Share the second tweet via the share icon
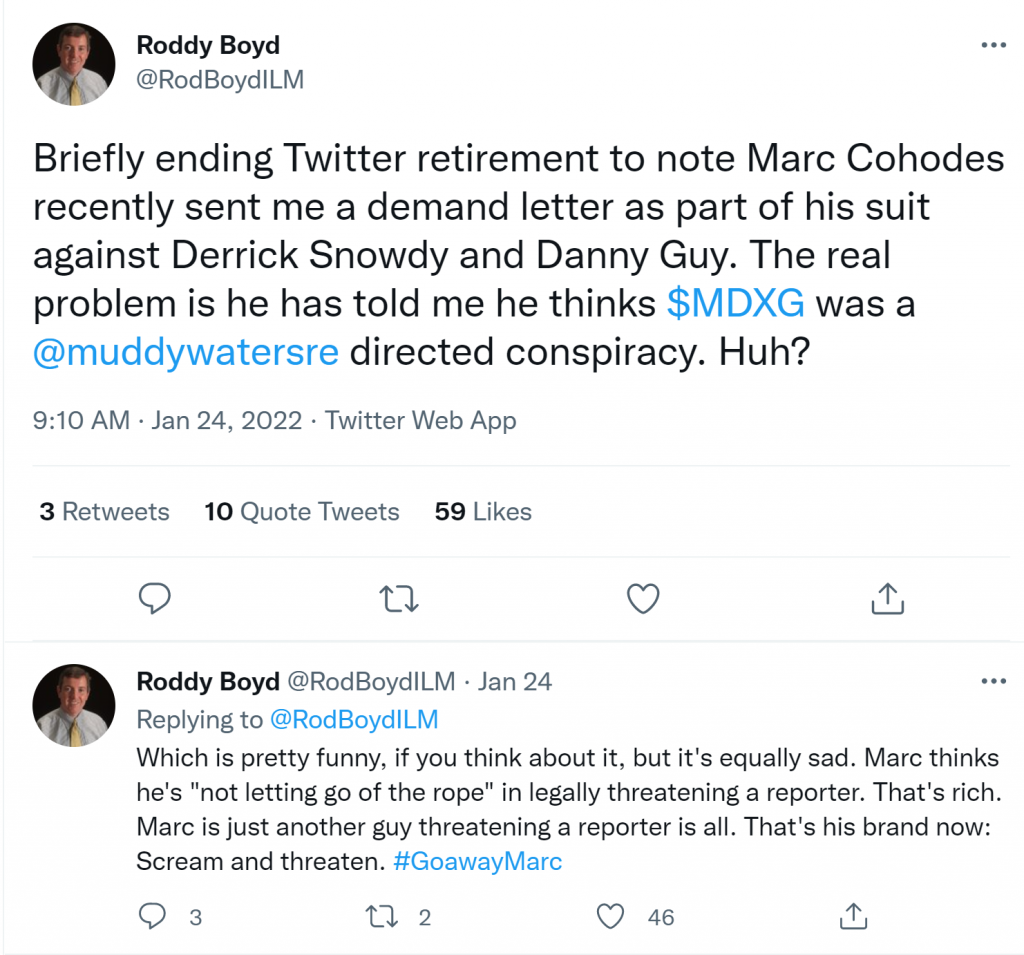The width and height of the screenshot is (1024, 955). tap(853, 916)
